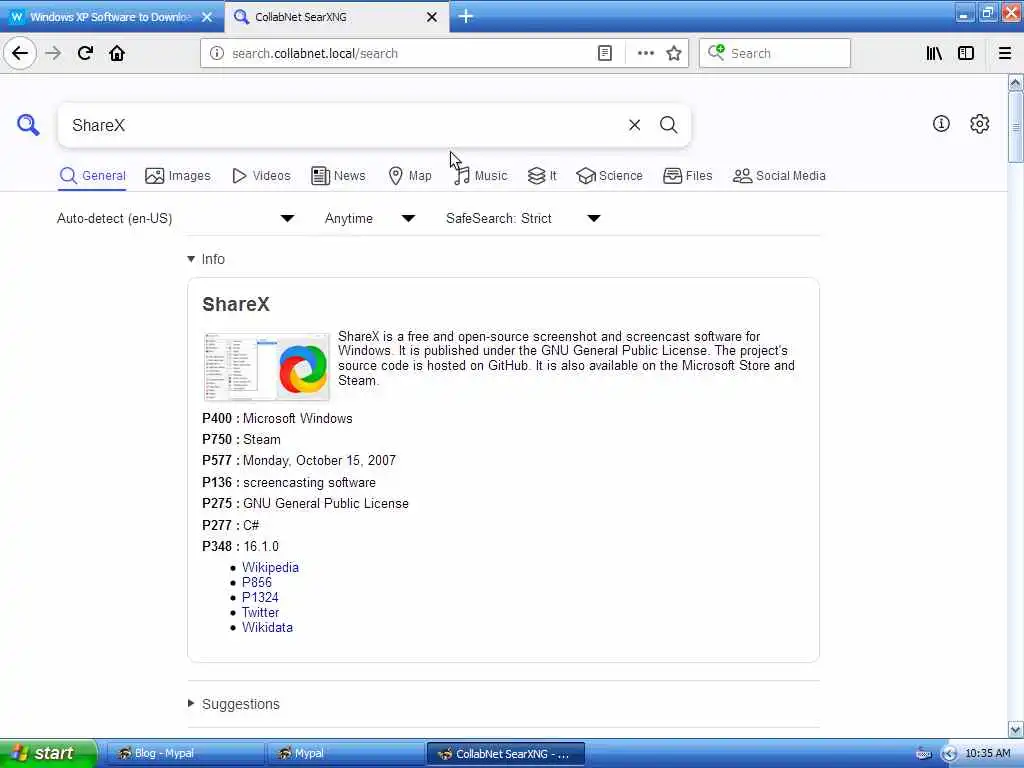This screenshot has width=1024, height=768.
Task: Clear the ShareX search query
Action: (x=634, y=125)
